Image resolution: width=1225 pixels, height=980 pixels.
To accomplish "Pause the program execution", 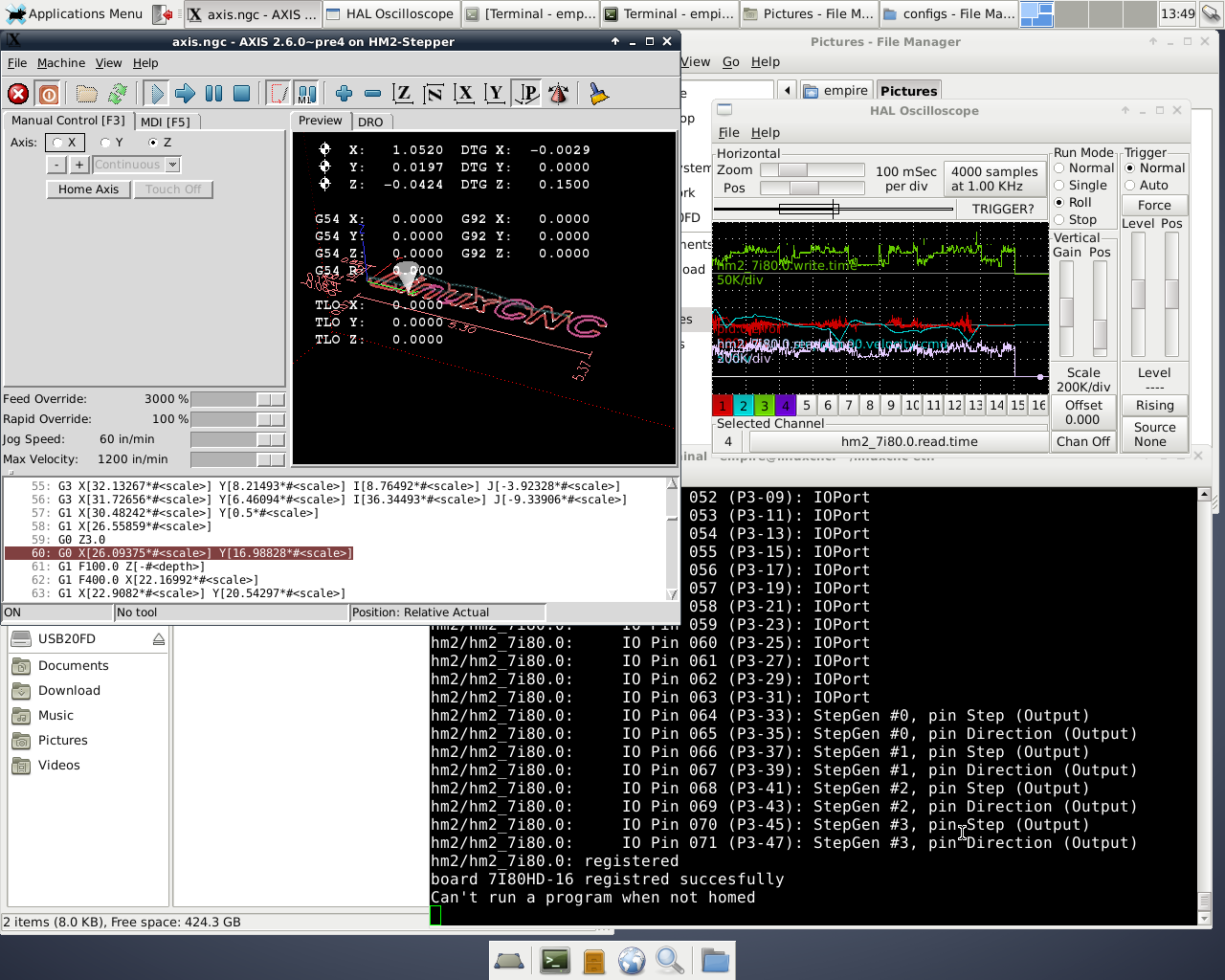I will [214, 94].
